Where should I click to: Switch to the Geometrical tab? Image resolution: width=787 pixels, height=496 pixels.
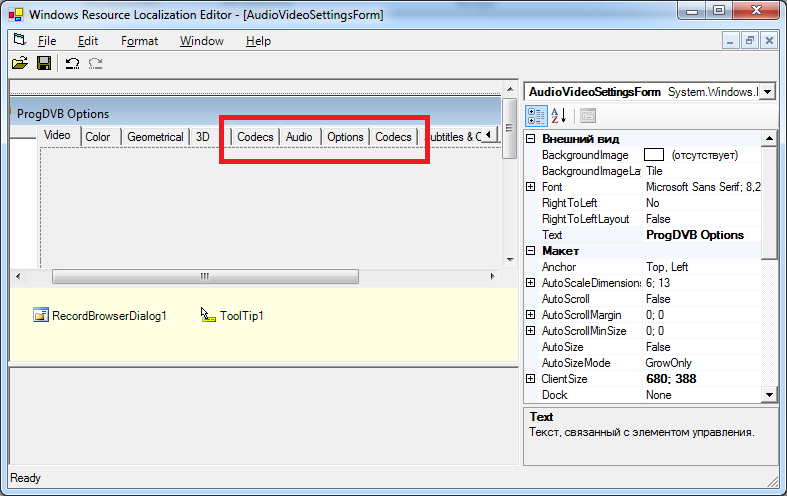(155, 136)
